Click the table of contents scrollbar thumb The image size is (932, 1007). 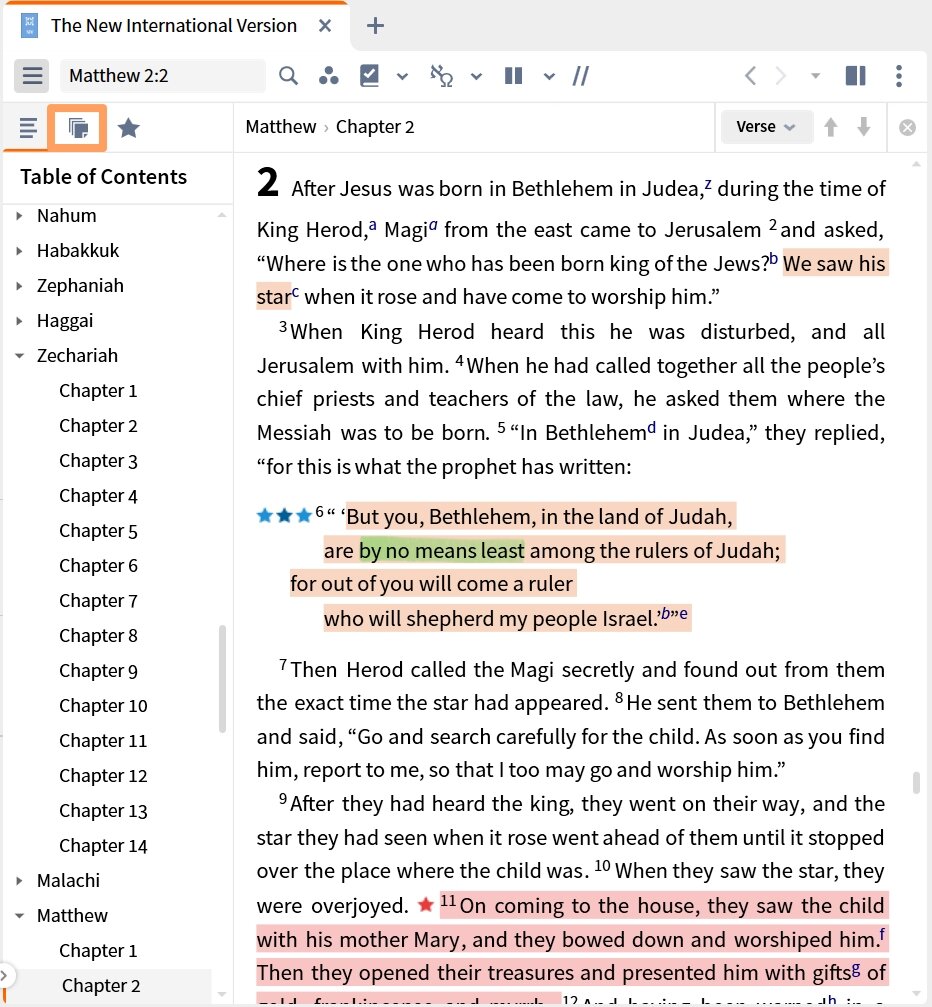(x=222, y=679)
